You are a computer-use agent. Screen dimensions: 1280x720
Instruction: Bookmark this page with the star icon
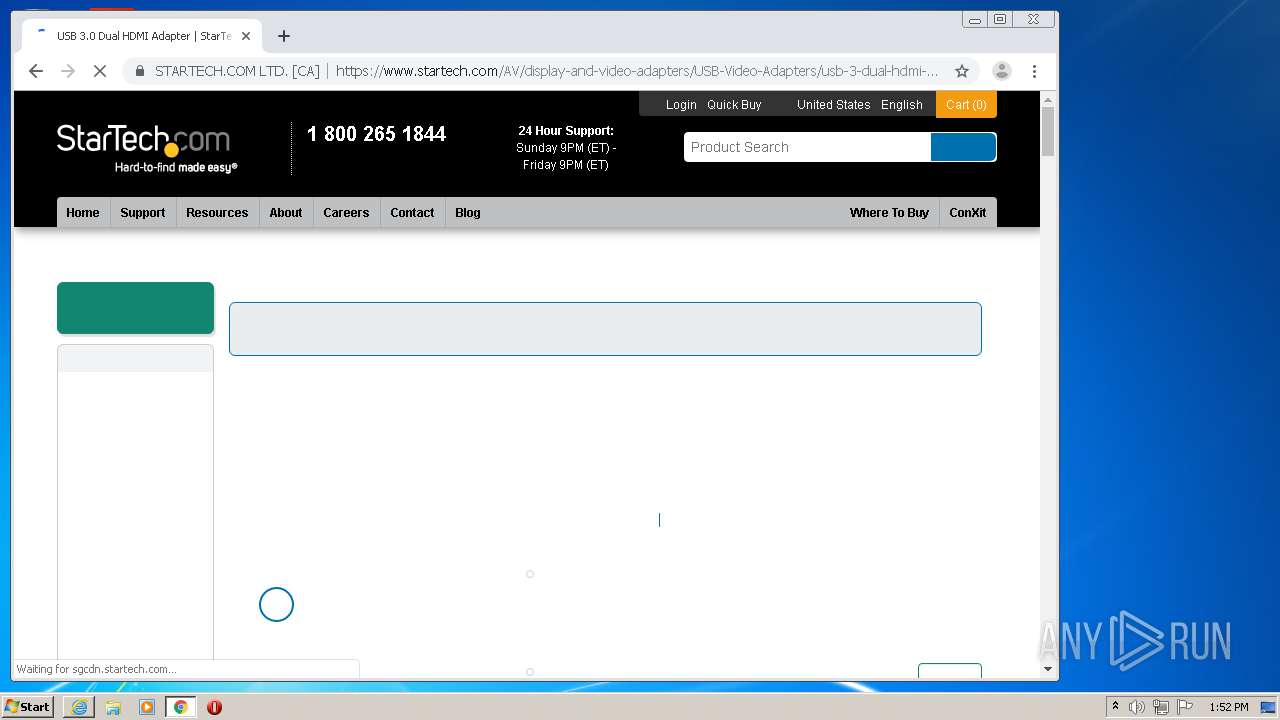point(962,71)
